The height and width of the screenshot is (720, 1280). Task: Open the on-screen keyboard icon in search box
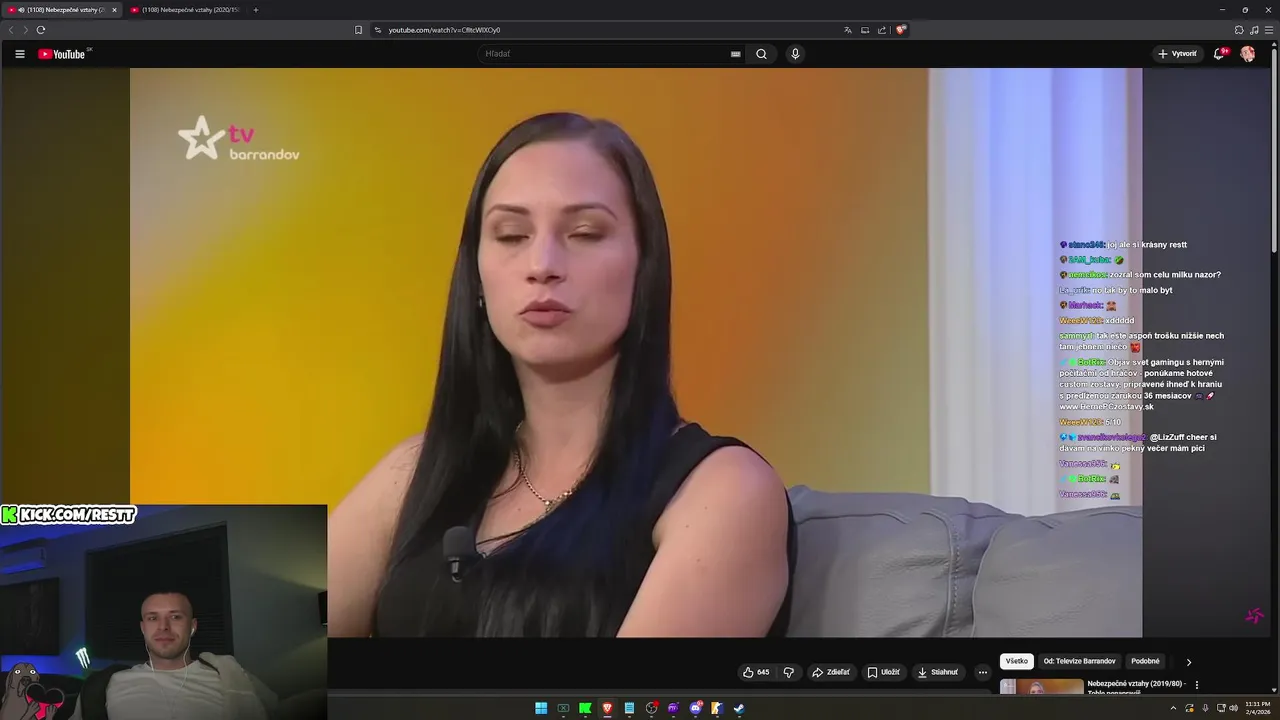tap(736, 54)
